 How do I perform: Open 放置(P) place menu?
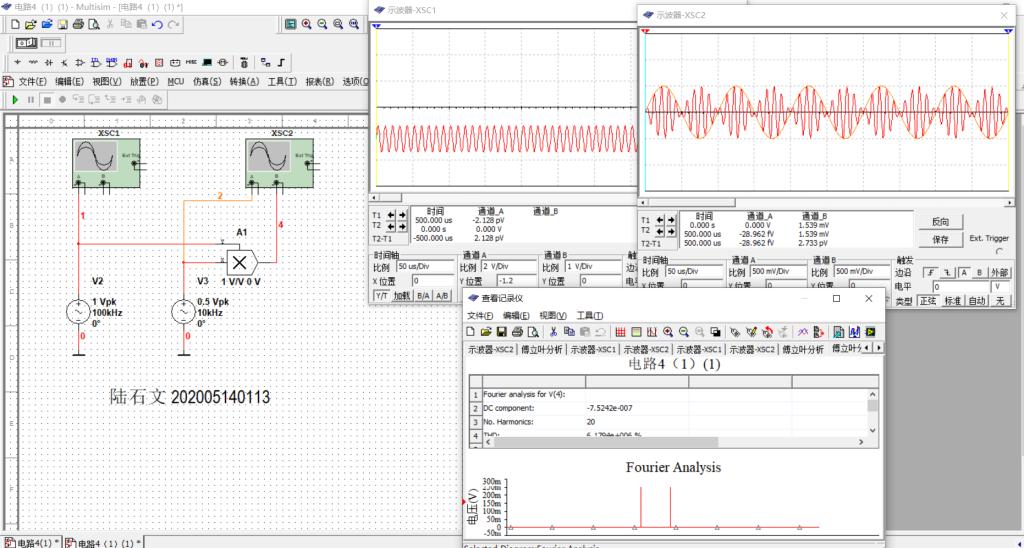[144, 82]
